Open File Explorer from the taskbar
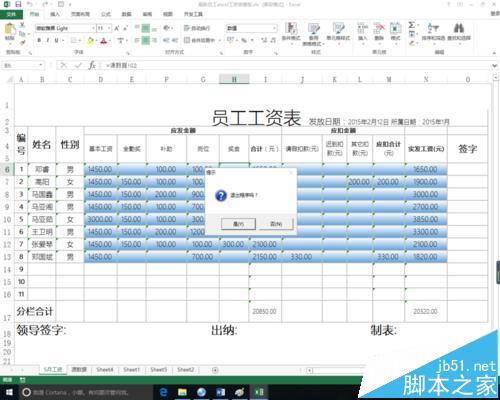Image resolution: width=500 pixels, height=400 pixels. tap(182, 392)
